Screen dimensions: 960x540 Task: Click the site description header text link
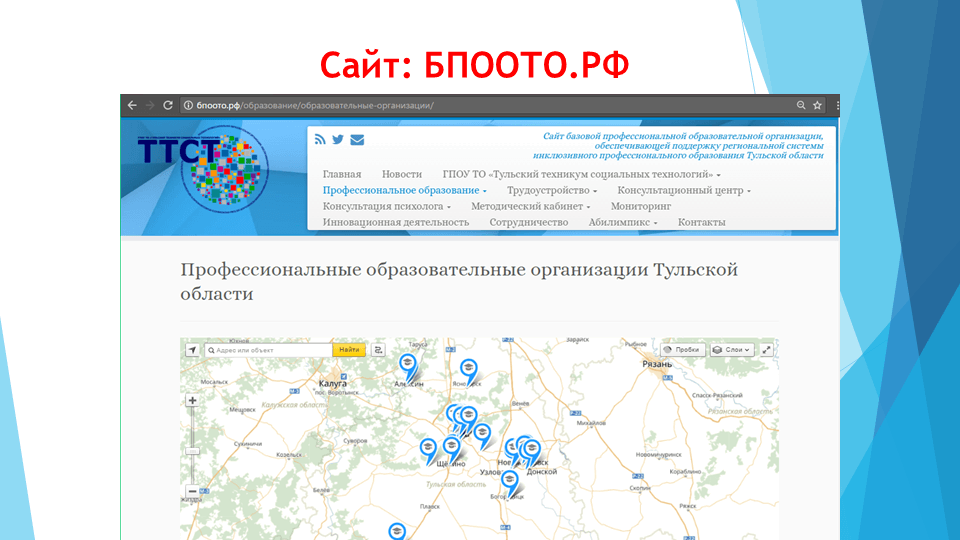[x=678, y=146]
